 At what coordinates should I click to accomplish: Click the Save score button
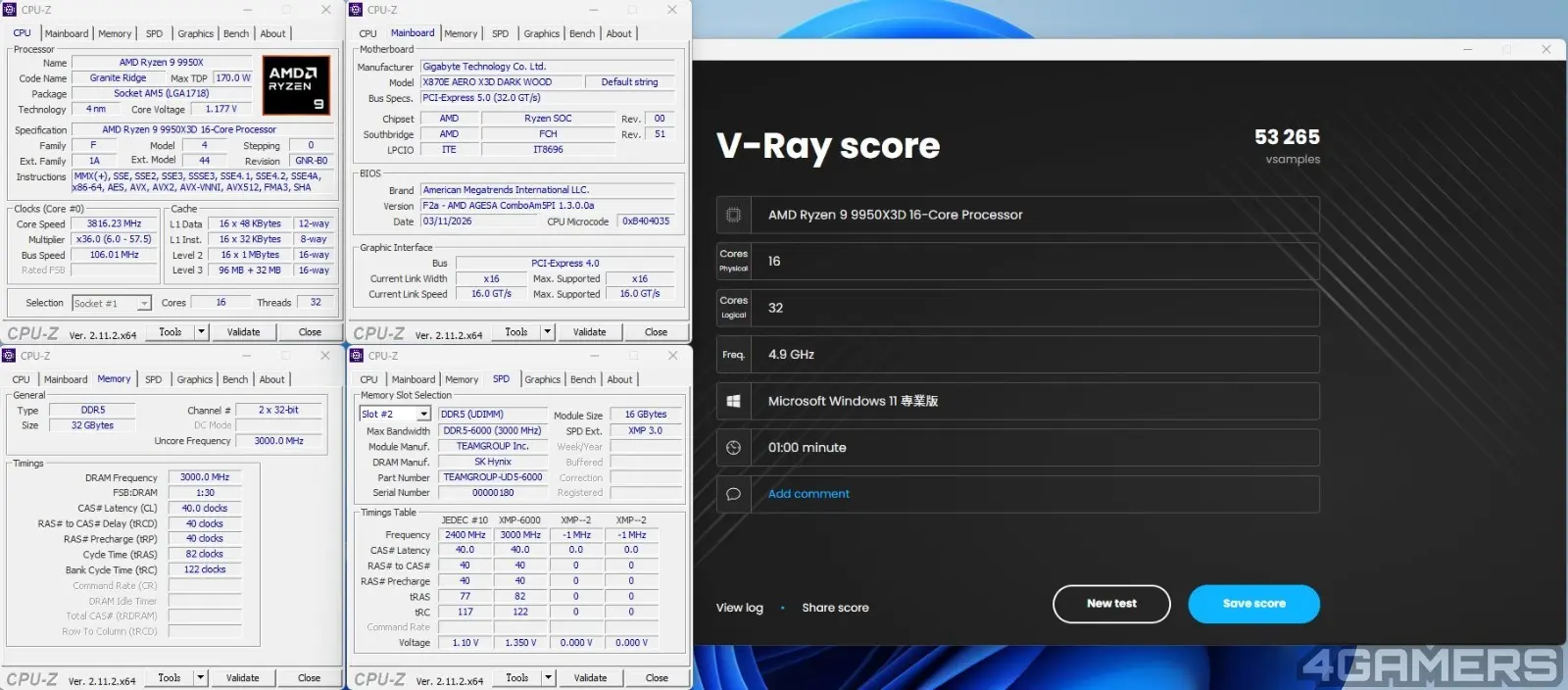tap(1253, 604)
